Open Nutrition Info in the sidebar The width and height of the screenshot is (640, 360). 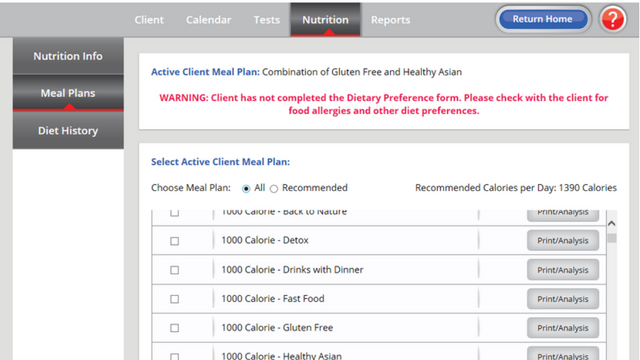coord(68,56)
